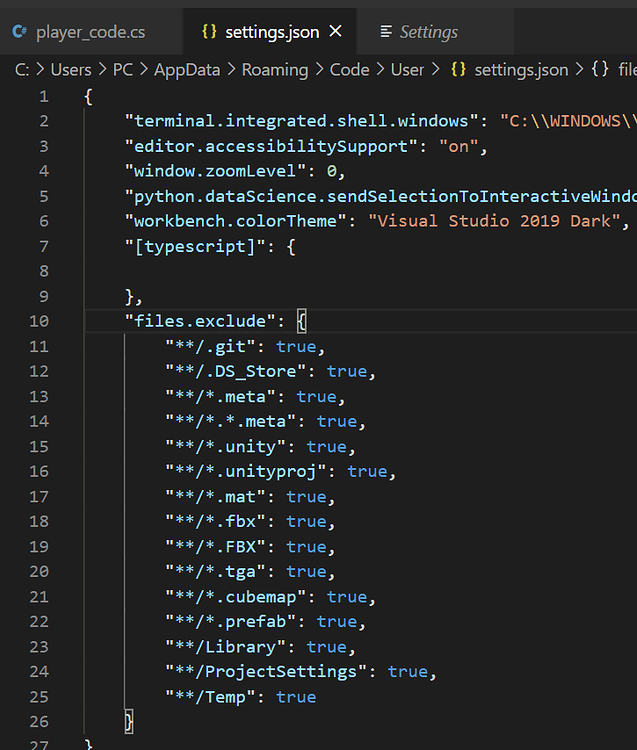Click the "**/*.tga" pattern
Image resolution: width=637 pixels, height=750 pixels.
click(215, 572)
